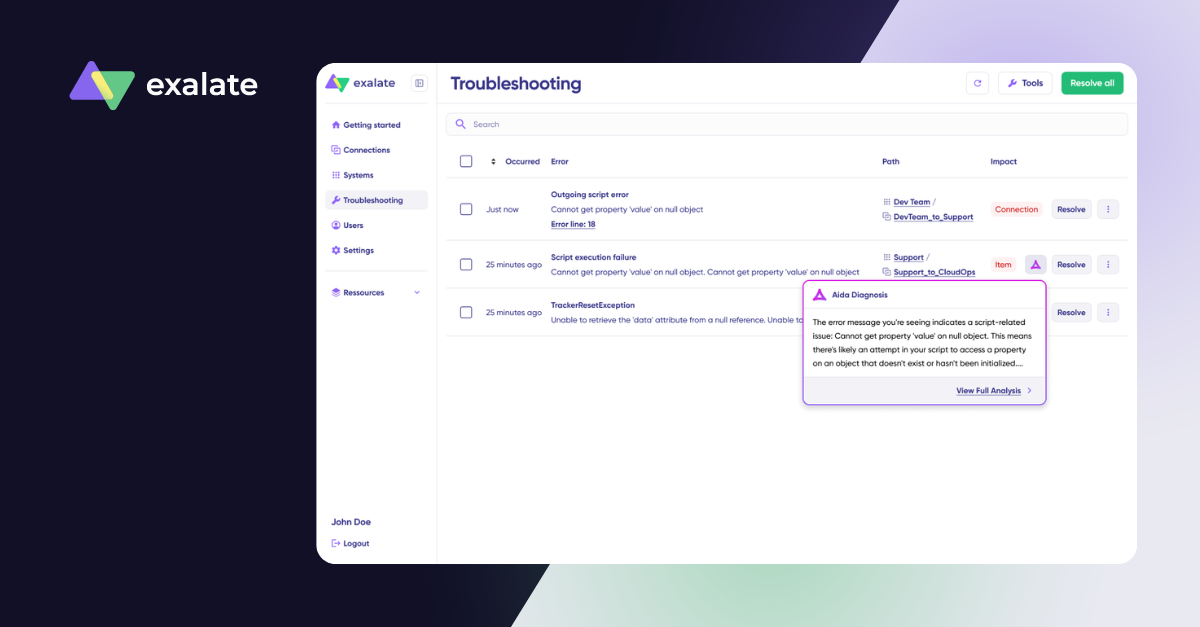Collapse the sidebar with the panel icon
This screenshot has height=627, width=1200.
pos(419,83)
